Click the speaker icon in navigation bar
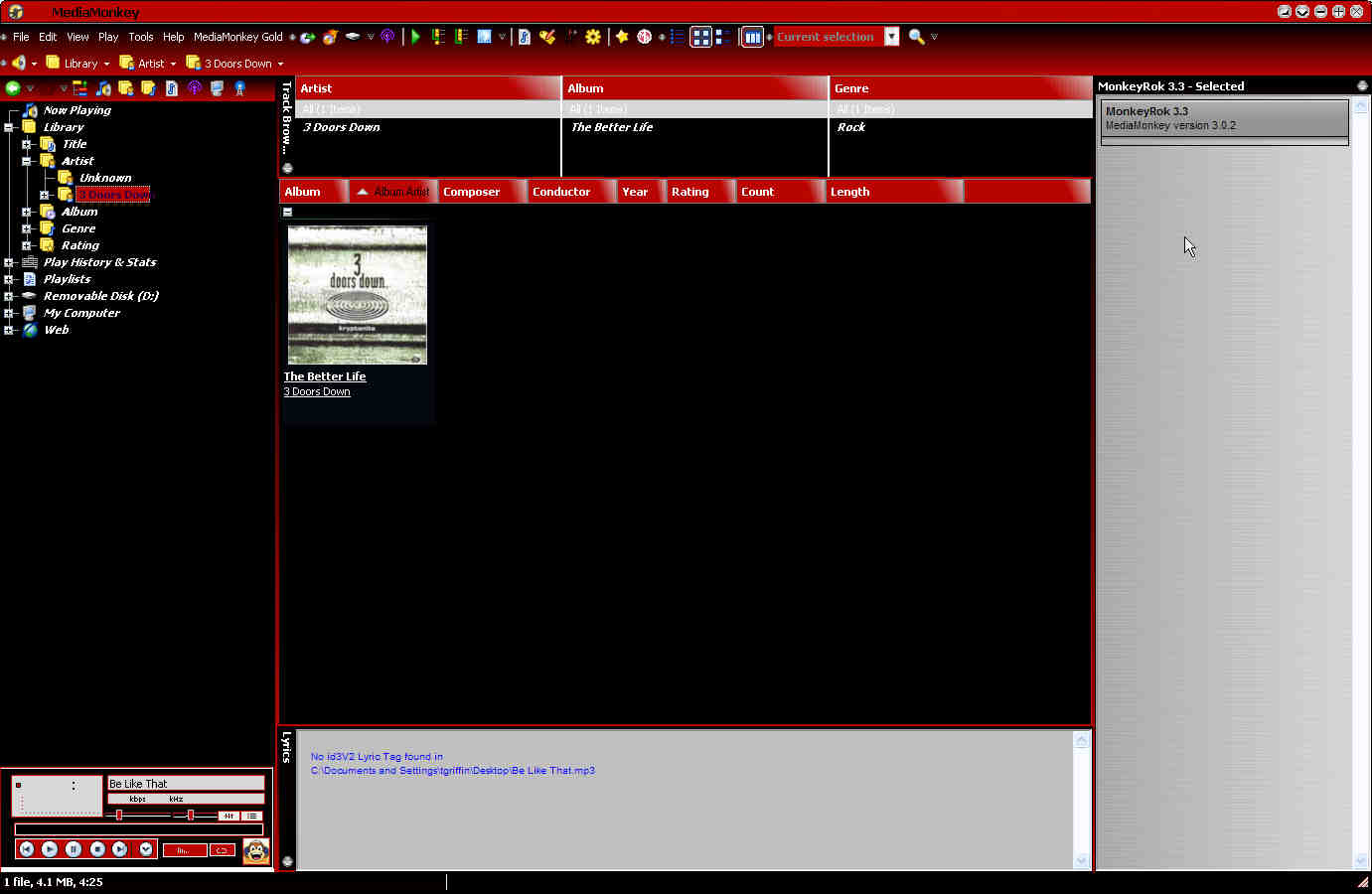This screenshot has width=1372, height=894. coord(18,63)
